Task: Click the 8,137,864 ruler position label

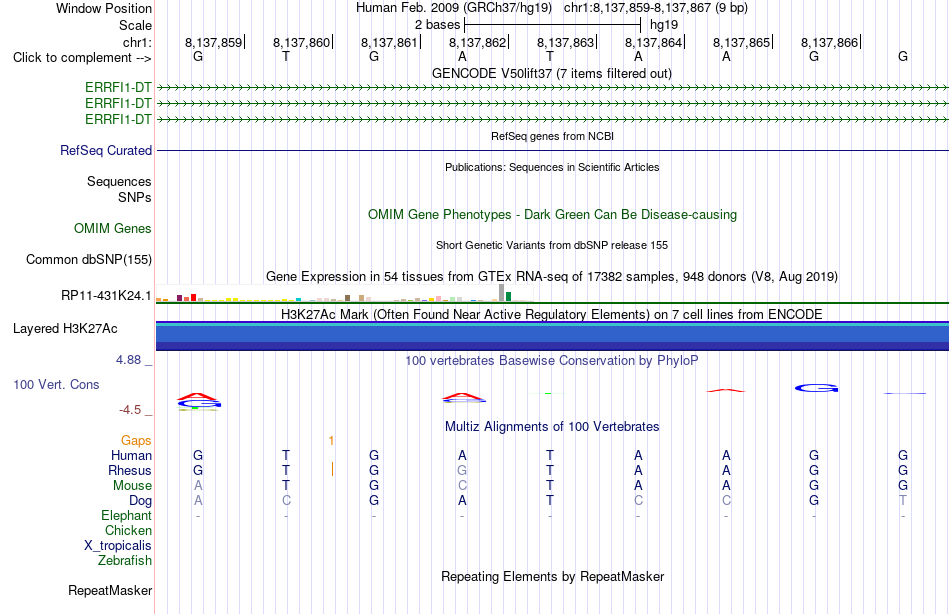Action: coord(653,42)
